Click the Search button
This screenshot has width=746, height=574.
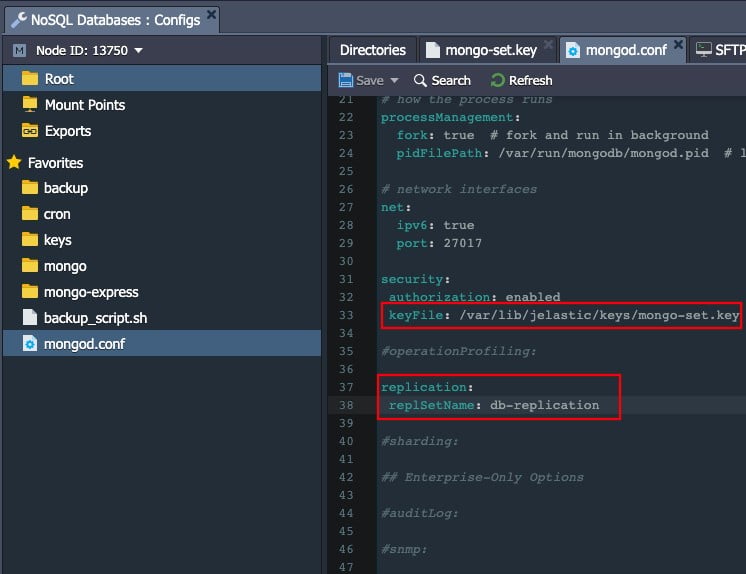pos(442,80)
